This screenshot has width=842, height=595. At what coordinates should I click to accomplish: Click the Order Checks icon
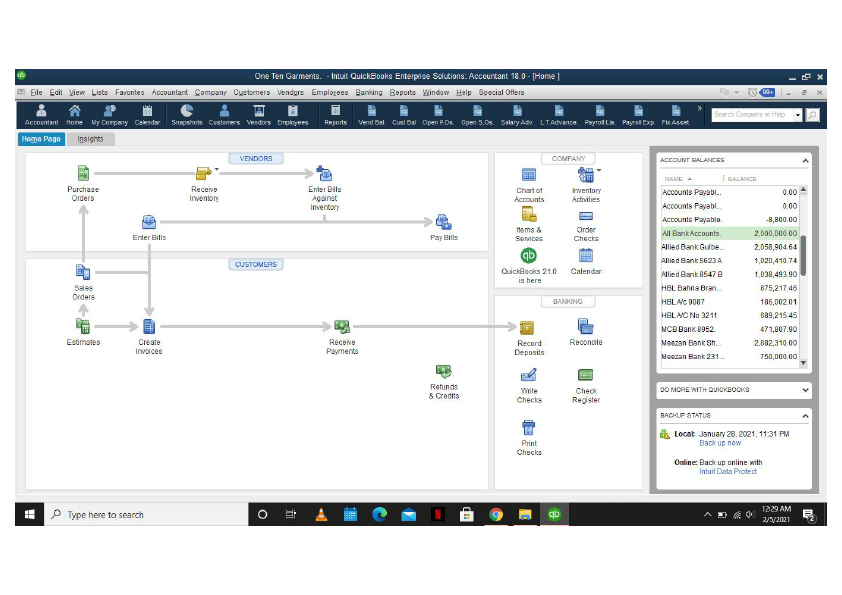tap(586, 216)
